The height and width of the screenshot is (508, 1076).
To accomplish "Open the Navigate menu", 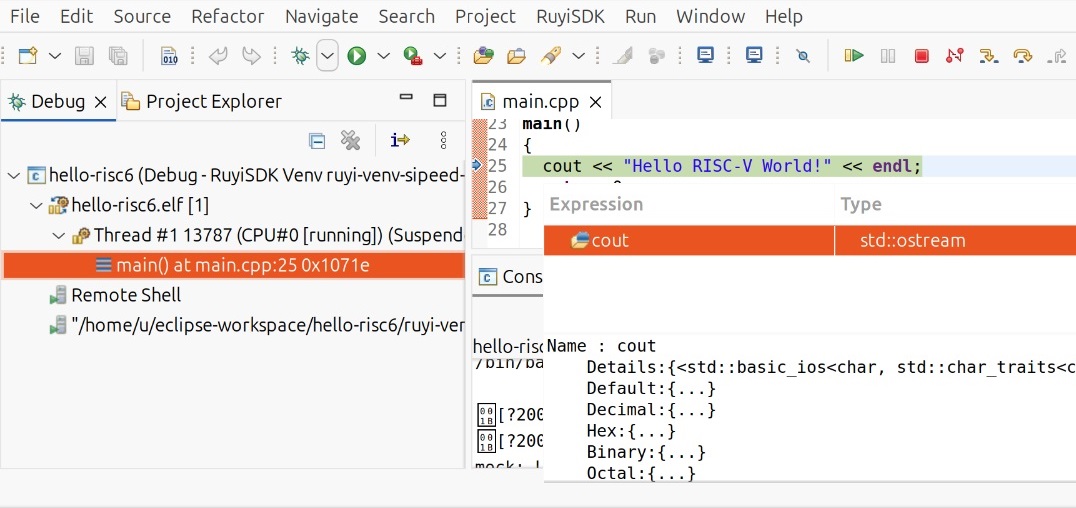I will pos(321,16).
